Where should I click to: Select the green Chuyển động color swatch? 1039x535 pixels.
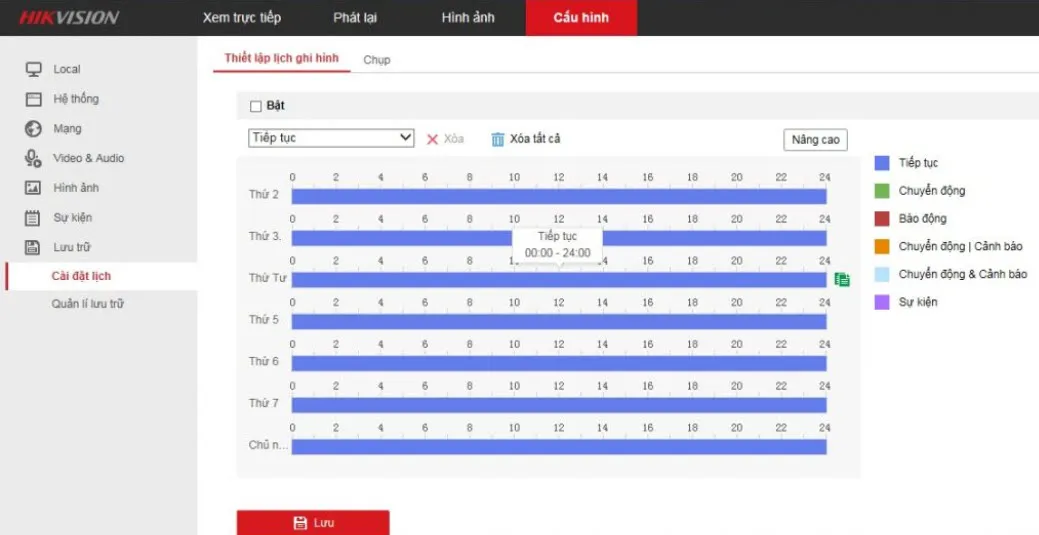(x=882, y=191)
